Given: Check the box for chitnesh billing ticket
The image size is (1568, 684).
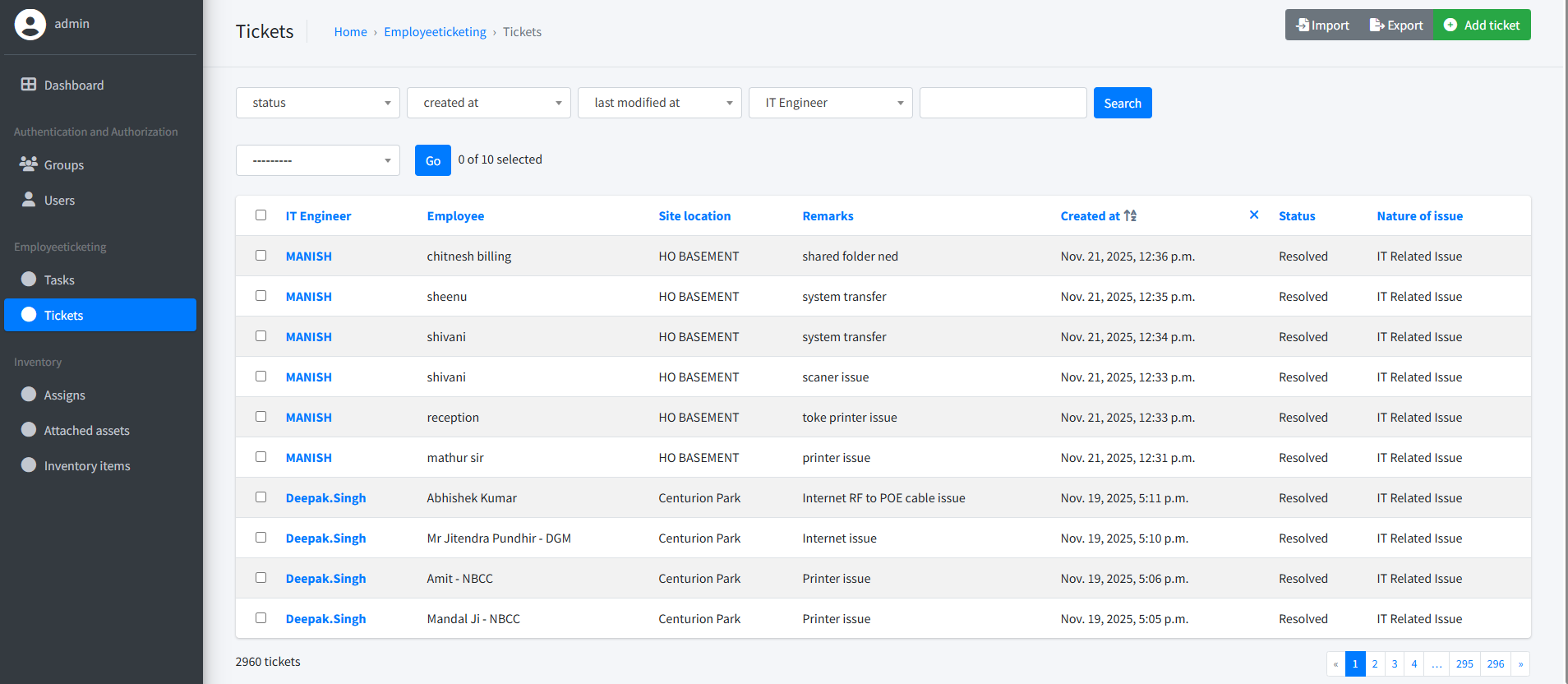Looking at the screenshot, I should click(261, 256).
